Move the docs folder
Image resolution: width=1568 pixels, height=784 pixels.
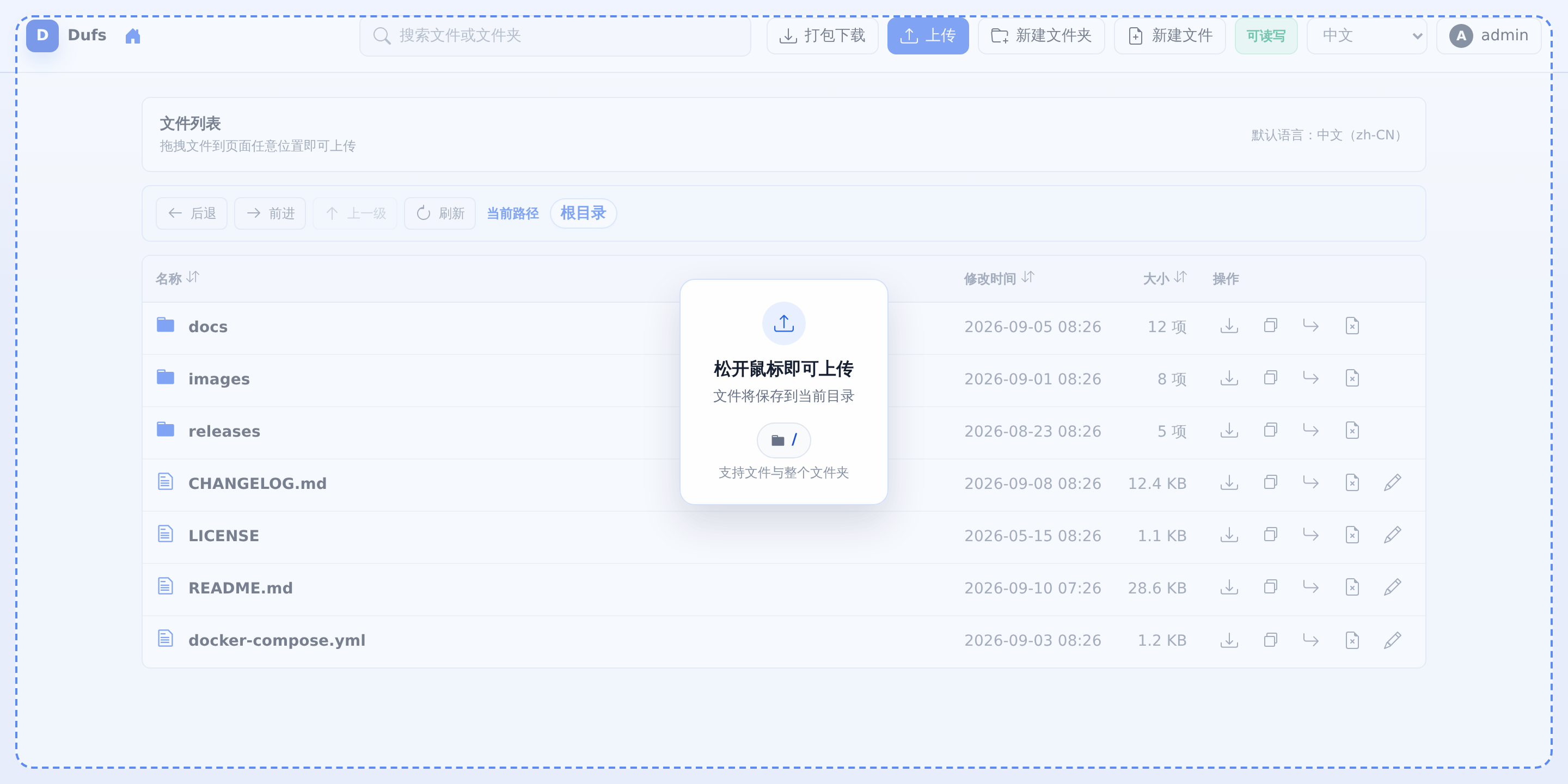coord(1310,326)
